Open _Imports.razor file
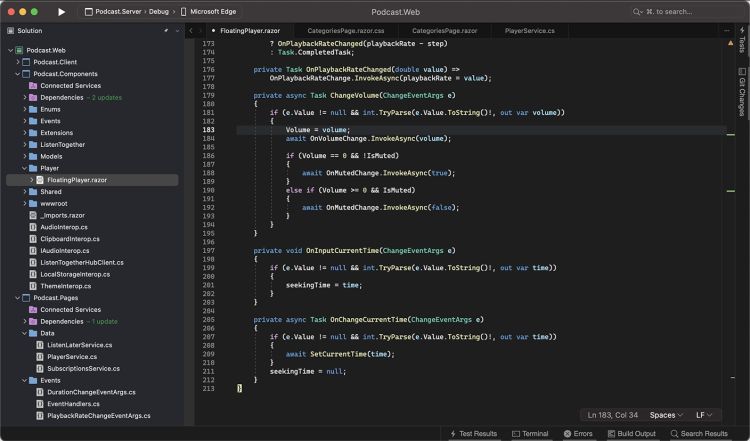This screenshot has width=750, height=441. [x=62, y=215]
